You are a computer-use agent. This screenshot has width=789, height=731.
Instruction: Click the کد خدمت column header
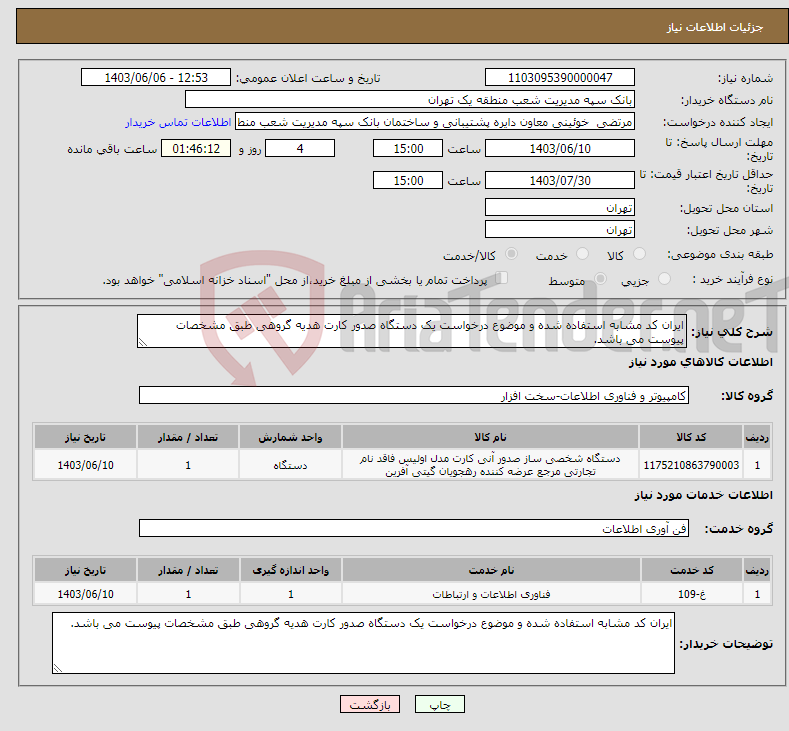pyautogui.click(x=692, y=570)
